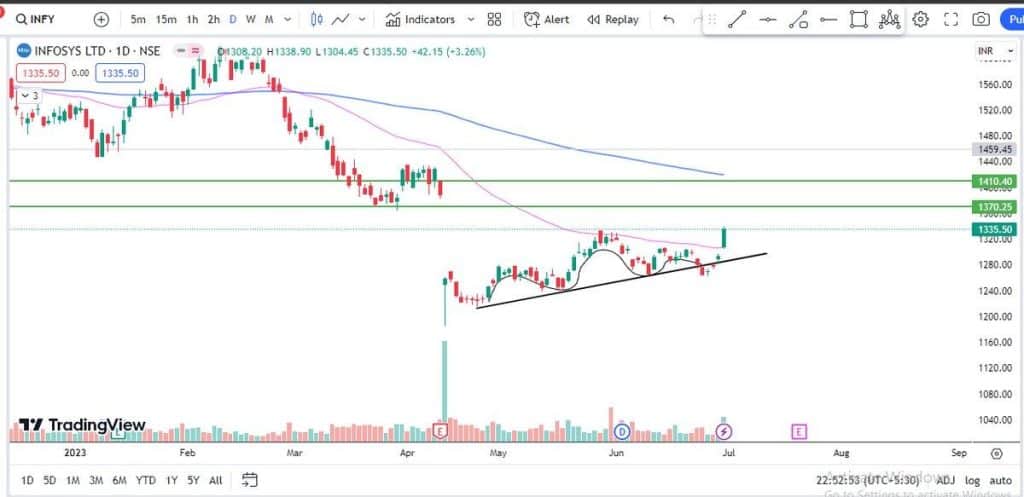The height and width of the screenshot is (497, 1024).
Task: Open time axis settings gear icon
Action: (x=996, y=453)
